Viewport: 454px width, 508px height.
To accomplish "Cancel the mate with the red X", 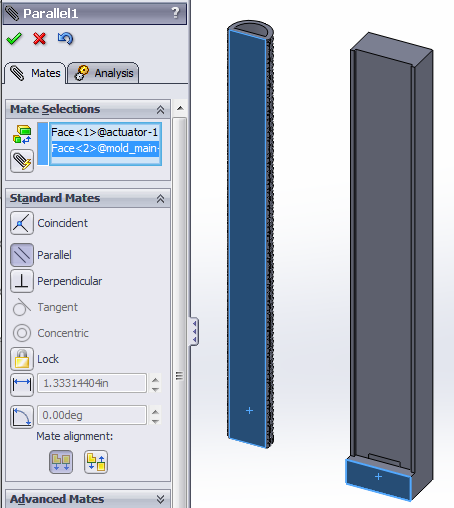I will 39,39.
